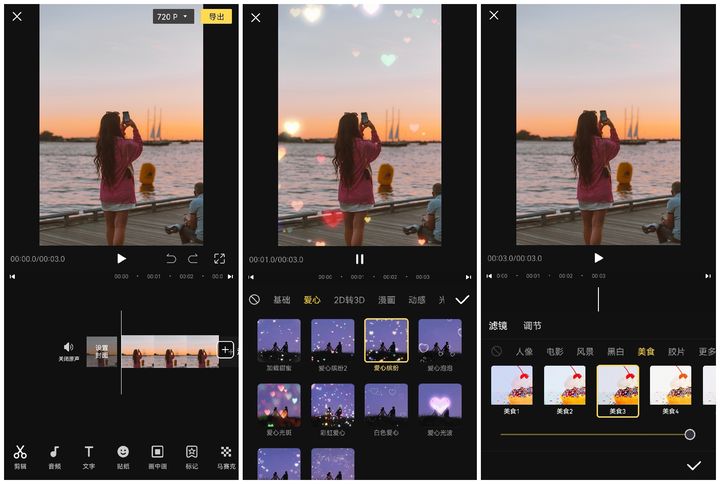Open the 剪辑 scissors tool
This screenshot has height=484, width=720.
click(x=20, y=457)
